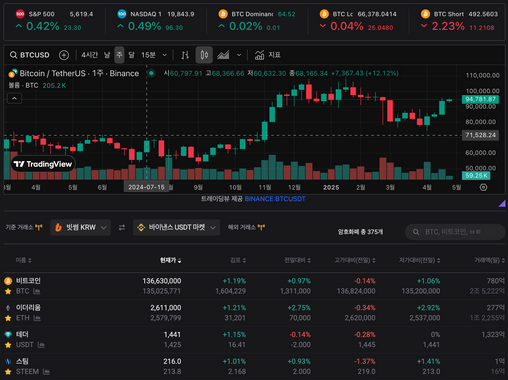Viewport: 508px width, 380px height.
Task: Click the green market status dot
Action: point(151,73)
